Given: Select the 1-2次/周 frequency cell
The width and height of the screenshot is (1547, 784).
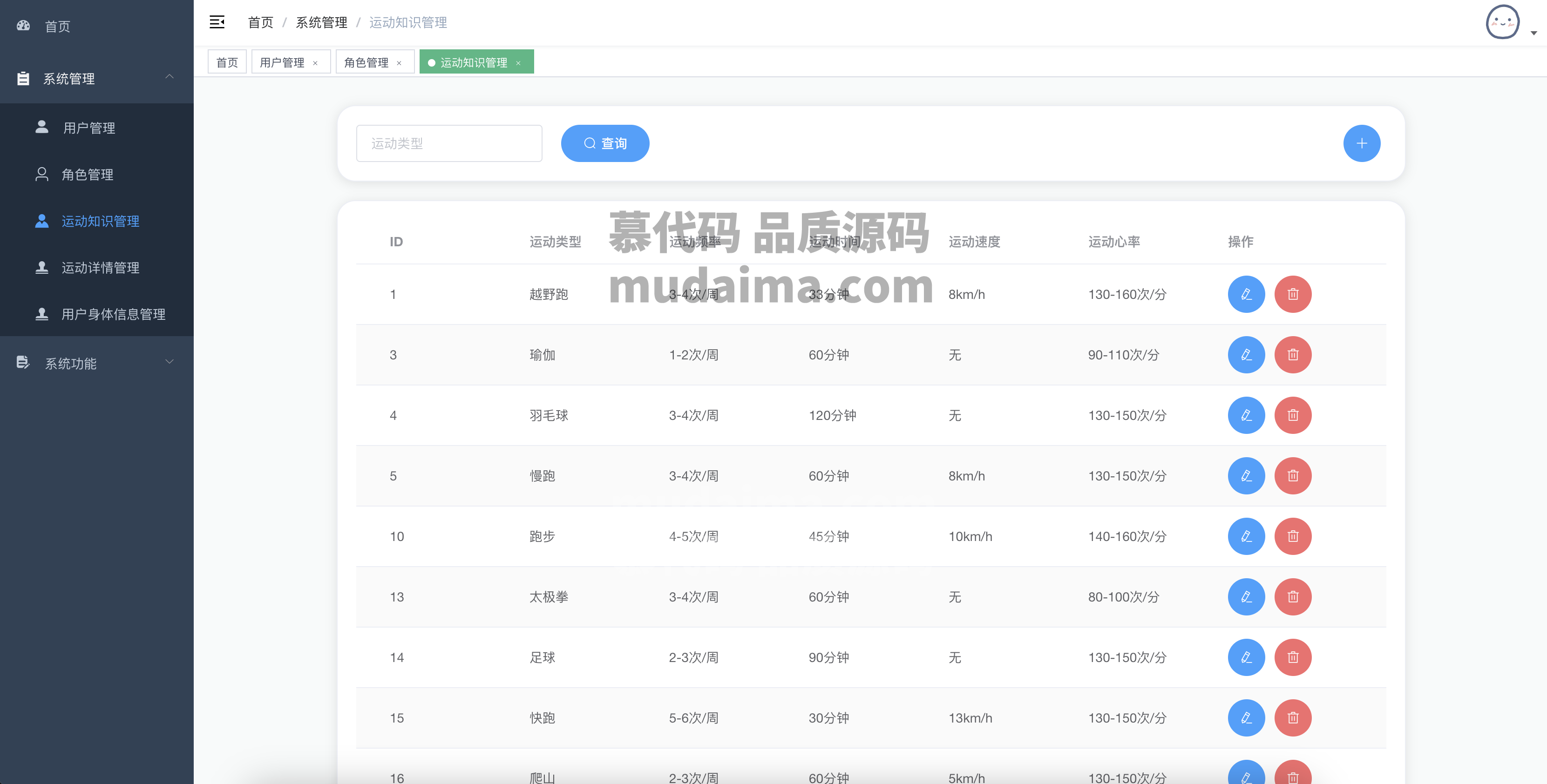Looking at the screenshot, I should click(x=693, y=355).
